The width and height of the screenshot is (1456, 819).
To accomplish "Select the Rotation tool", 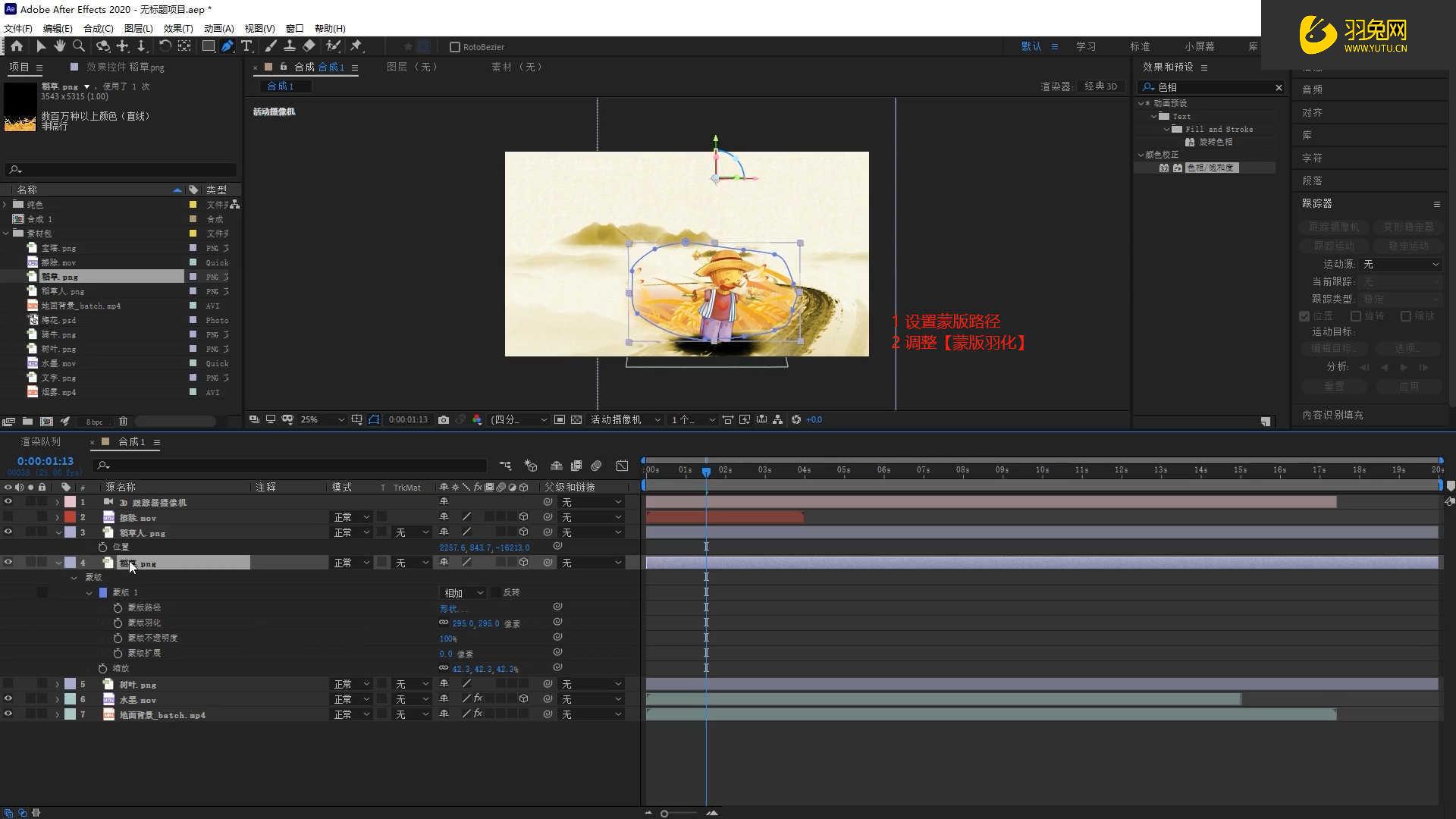I will [164, 46].
